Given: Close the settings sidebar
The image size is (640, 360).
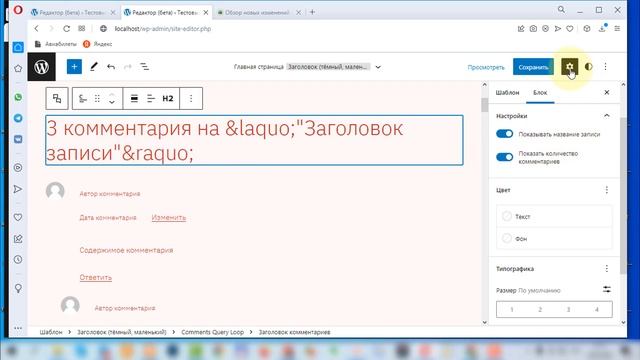Looking at the screenshot, I should pyautogui.click(x=607, y=93).
